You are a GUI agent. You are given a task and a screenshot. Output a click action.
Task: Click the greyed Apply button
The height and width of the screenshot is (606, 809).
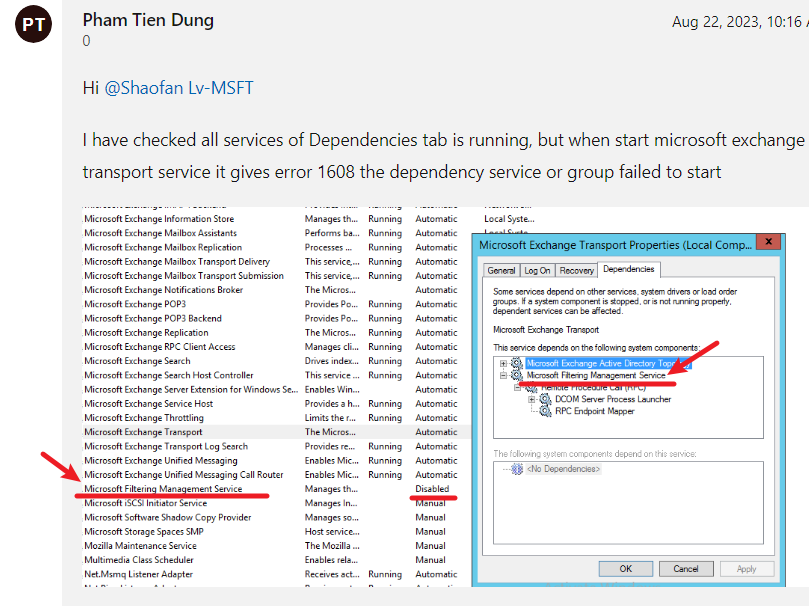click(746, 569)
